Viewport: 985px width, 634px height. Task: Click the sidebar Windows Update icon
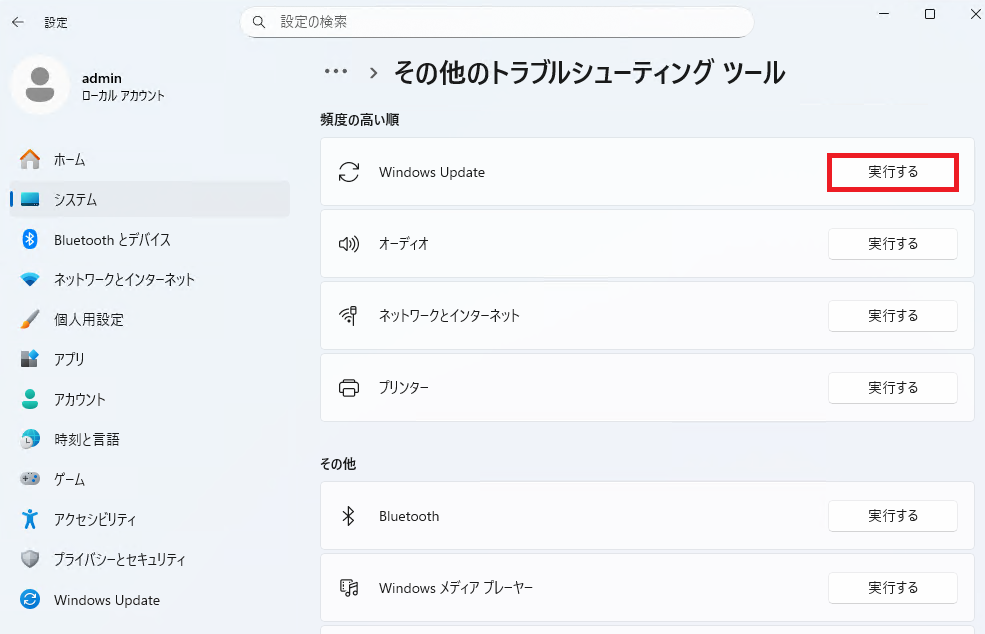tap(30, 599)
